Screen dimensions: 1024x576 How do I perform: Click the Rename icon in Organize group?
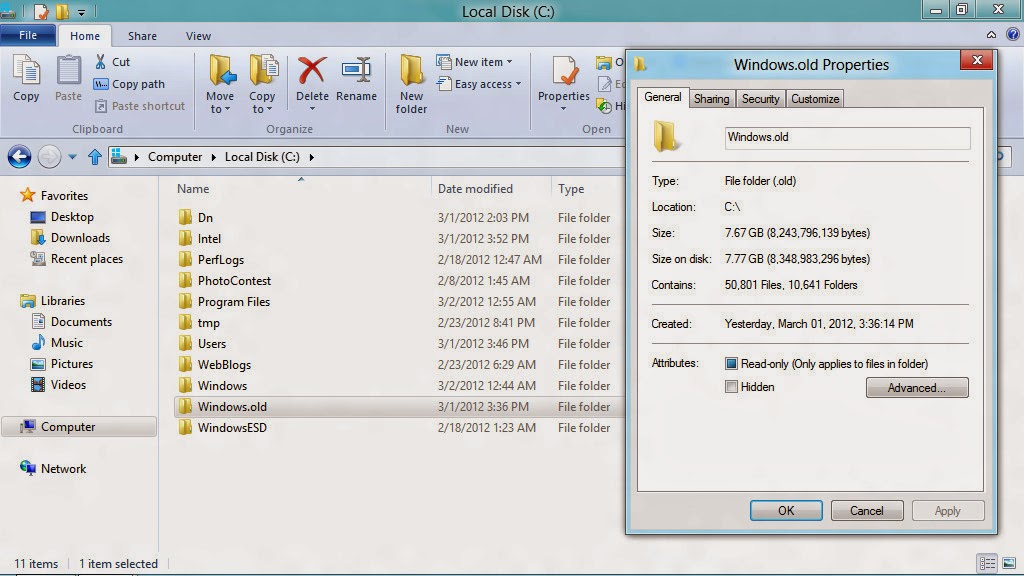click(356, 71)
